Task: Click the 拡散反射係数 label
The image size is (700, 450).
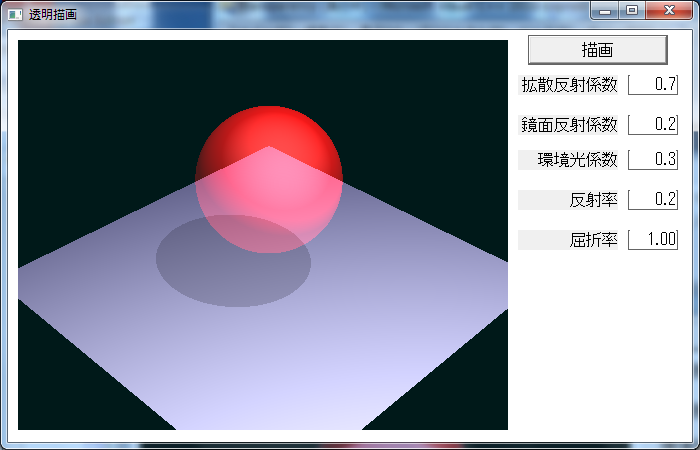Action: 569,85
